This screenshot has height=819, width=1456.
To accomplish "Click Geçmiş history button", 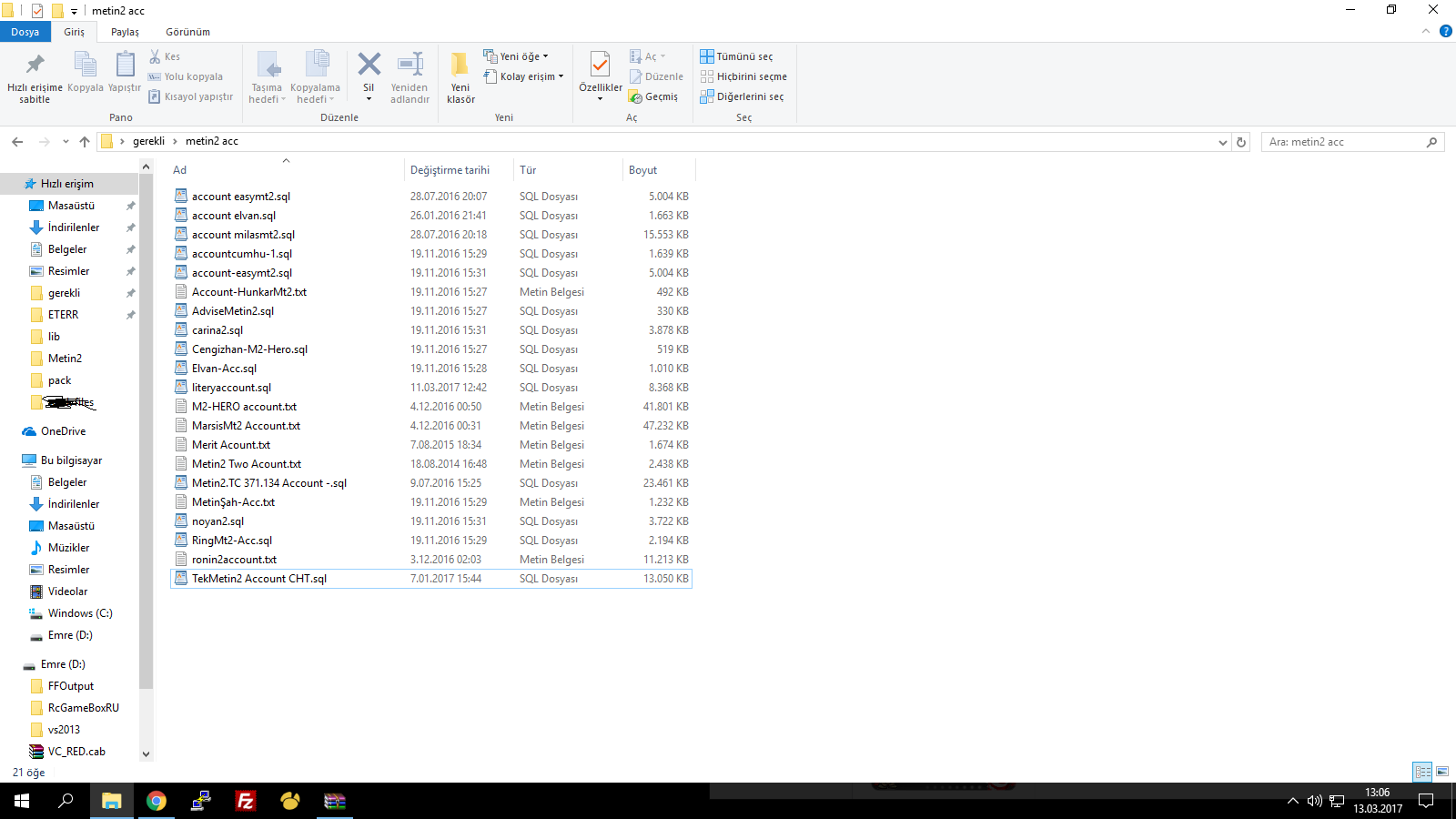I will 653,96.
